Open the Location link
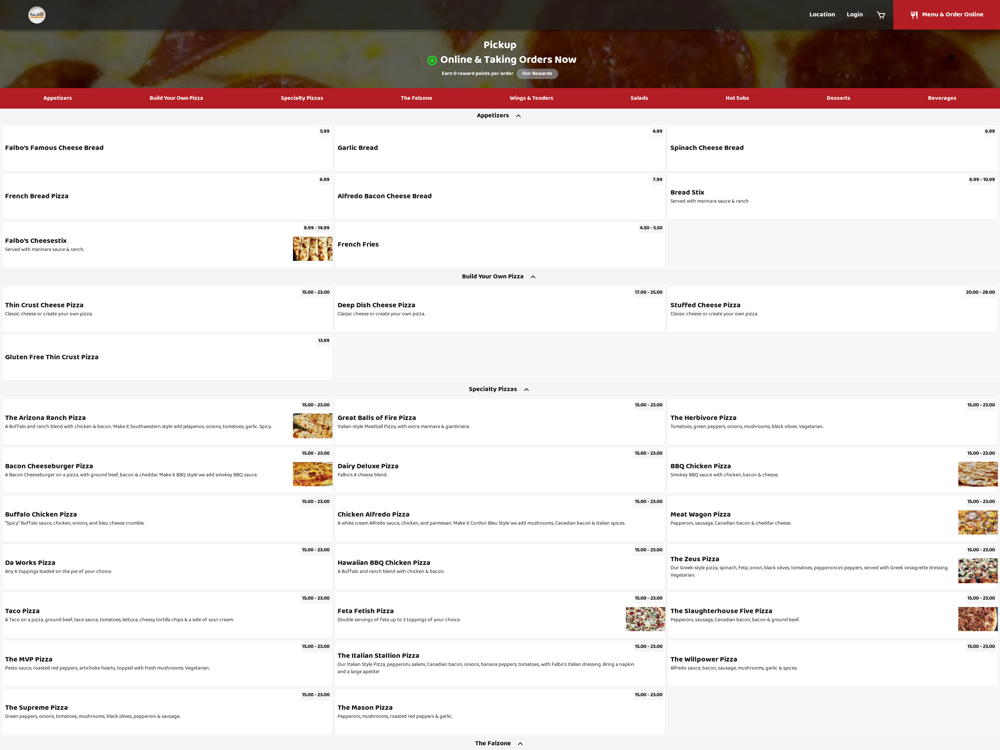The image size is (1000, 750). point(822,14)
